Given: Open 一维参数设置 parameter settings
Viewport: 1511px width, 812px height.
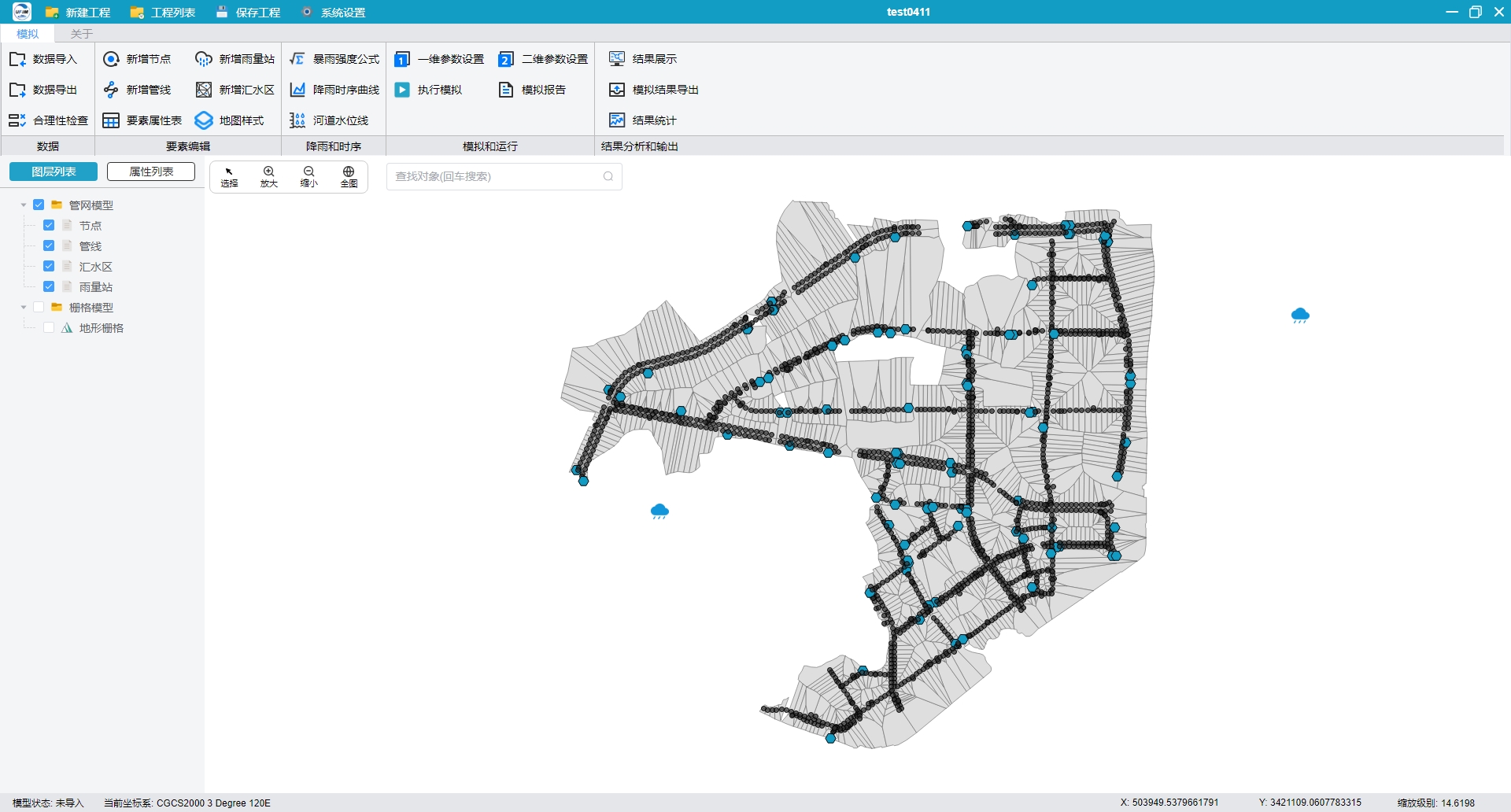Looking at the screenshot, I should tap(439, 59).
